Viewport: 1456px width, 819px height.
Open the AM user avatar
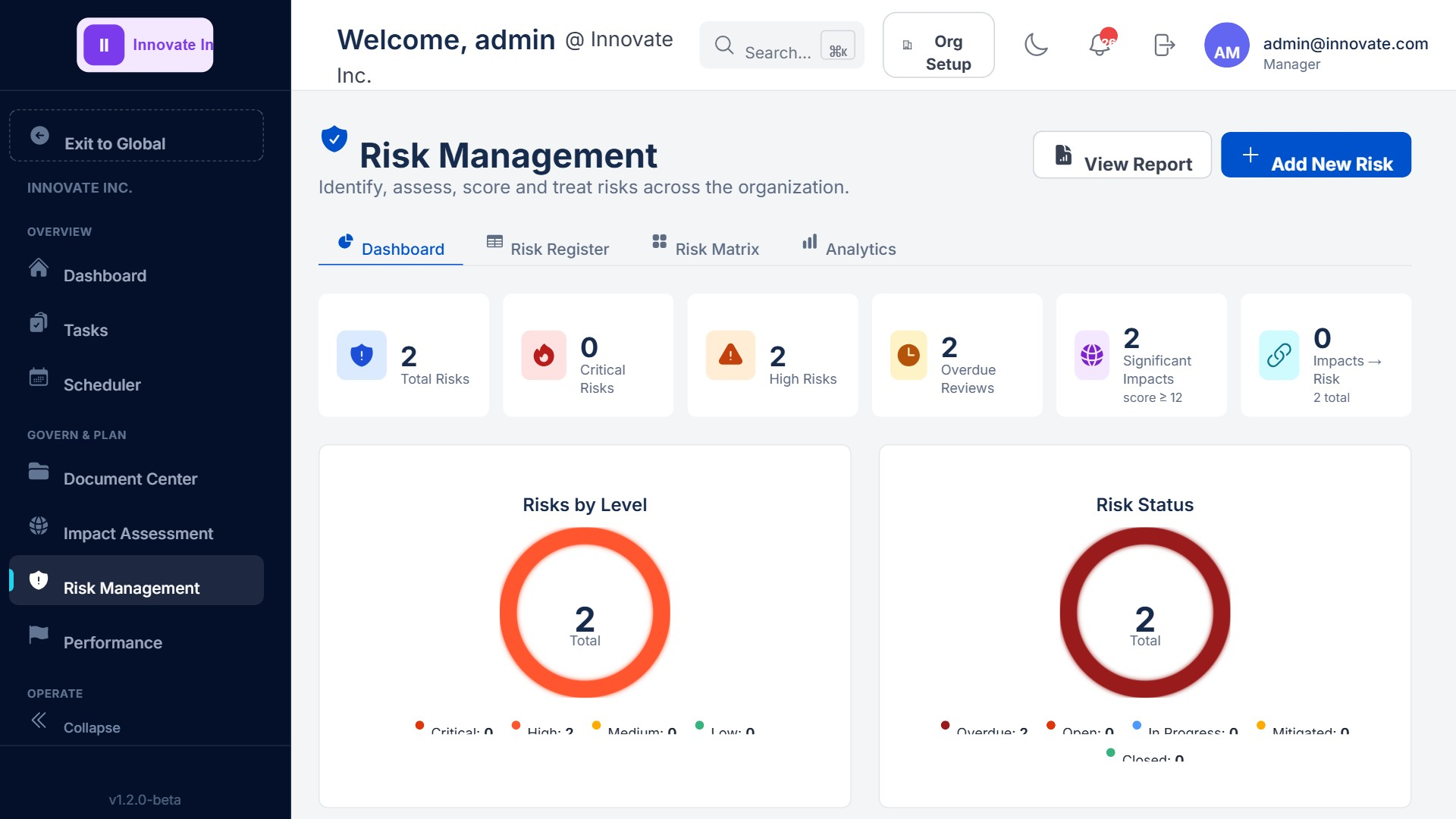coord(1226,45)
